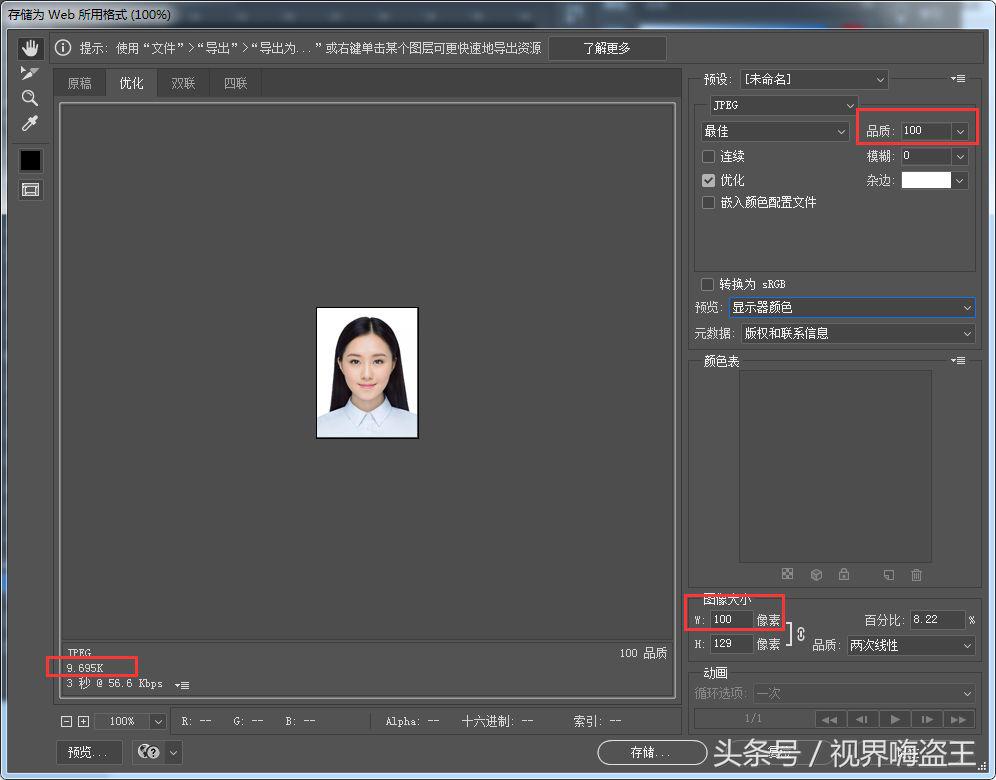Enable the 连续 progressive checkbox
Viewport: 996px width, 780px height.
coord(709,156)
